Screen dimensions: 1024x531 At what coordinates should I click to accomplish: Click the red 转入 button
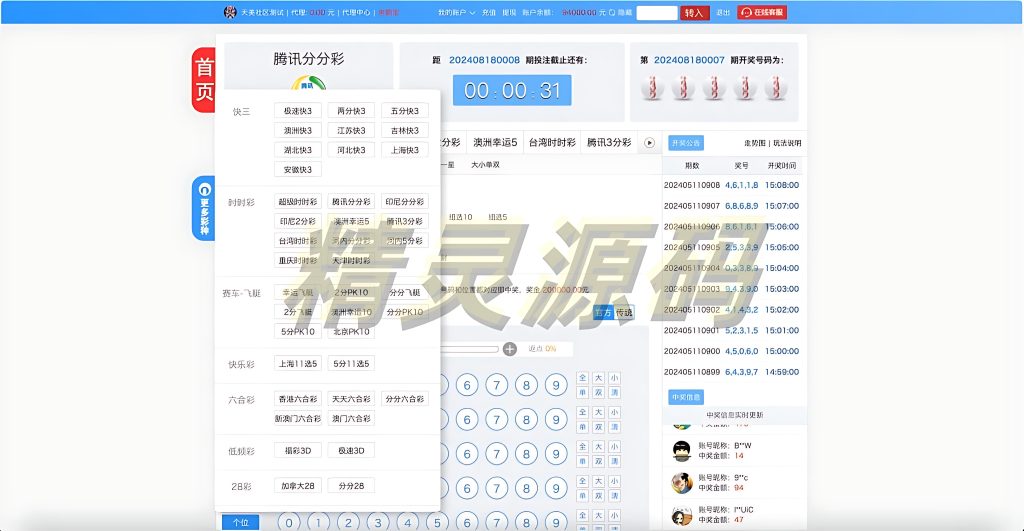coord(694,12)
